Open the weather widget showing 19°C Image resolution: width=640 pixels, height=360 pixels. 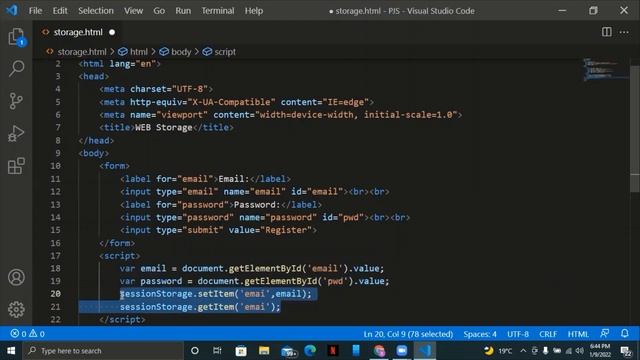coord(498,351)
